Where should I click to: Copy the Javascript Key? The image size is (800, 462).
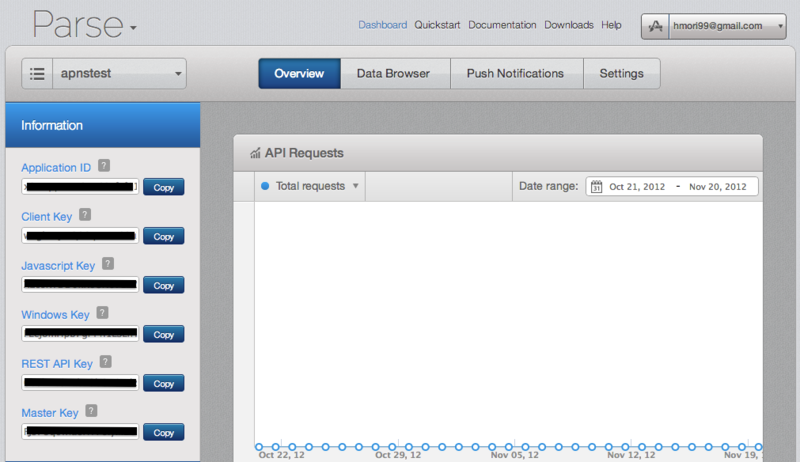pyautogui.click(x=163, y=285)
